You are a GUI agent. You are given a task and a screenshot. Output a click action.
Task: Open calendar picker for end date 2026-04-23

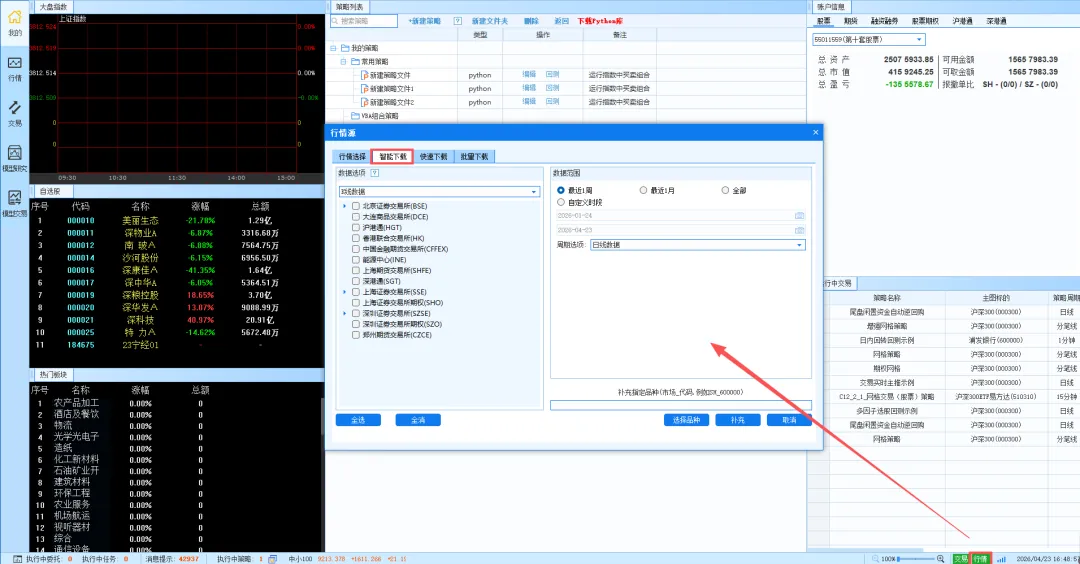tap(799, 230)
